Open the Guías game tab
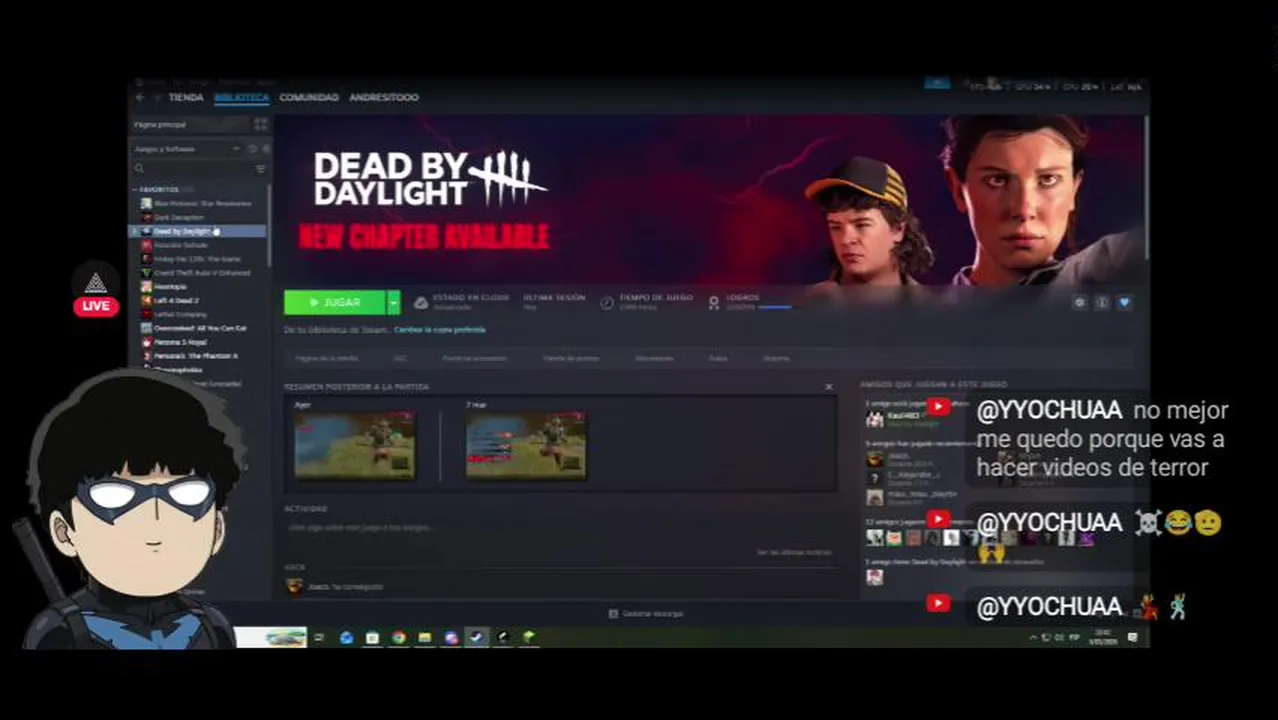Screen dimensions: 1278x720 (718, 358)
